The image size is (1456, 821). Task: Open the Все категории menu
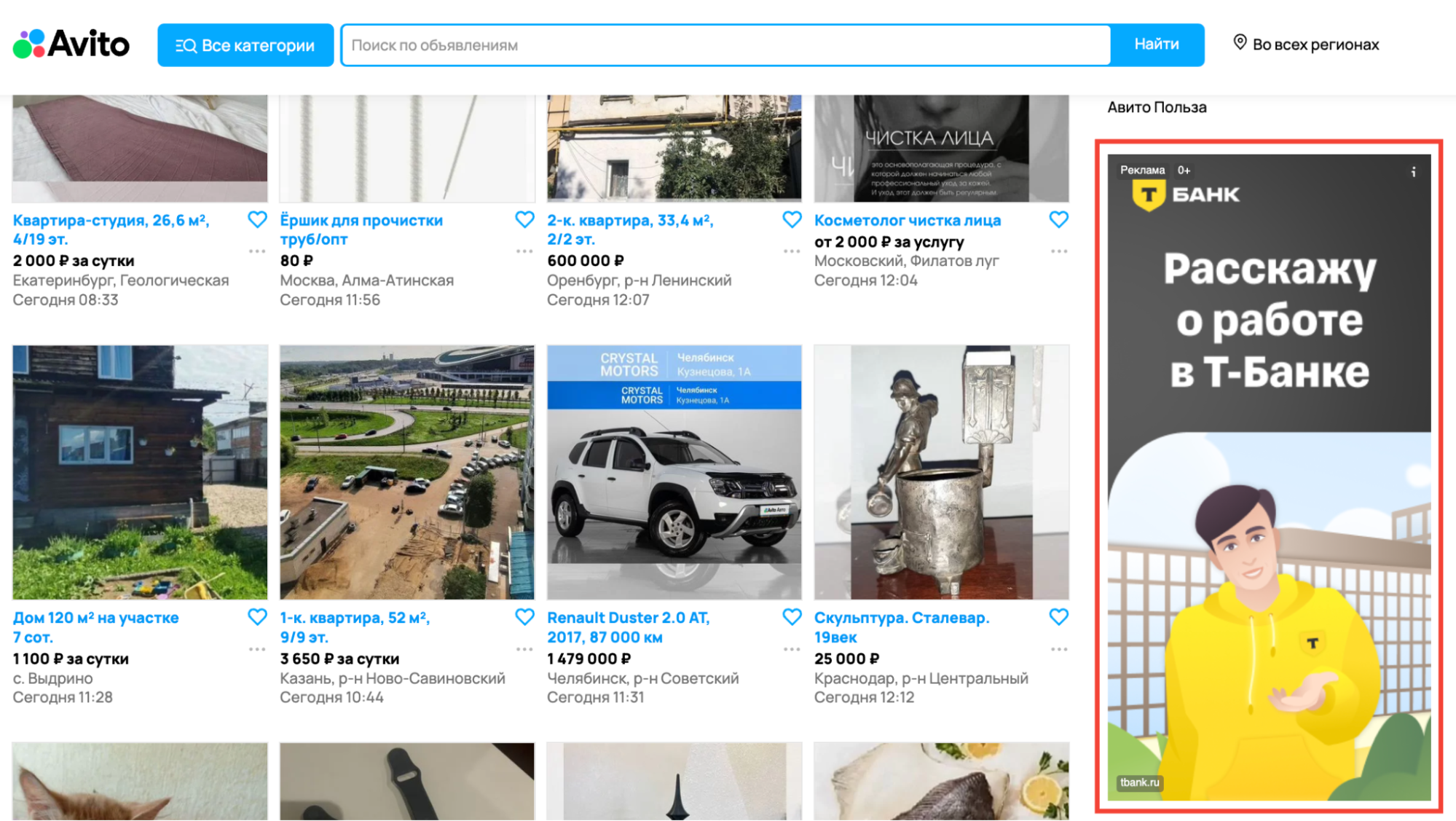click(245, 45)
